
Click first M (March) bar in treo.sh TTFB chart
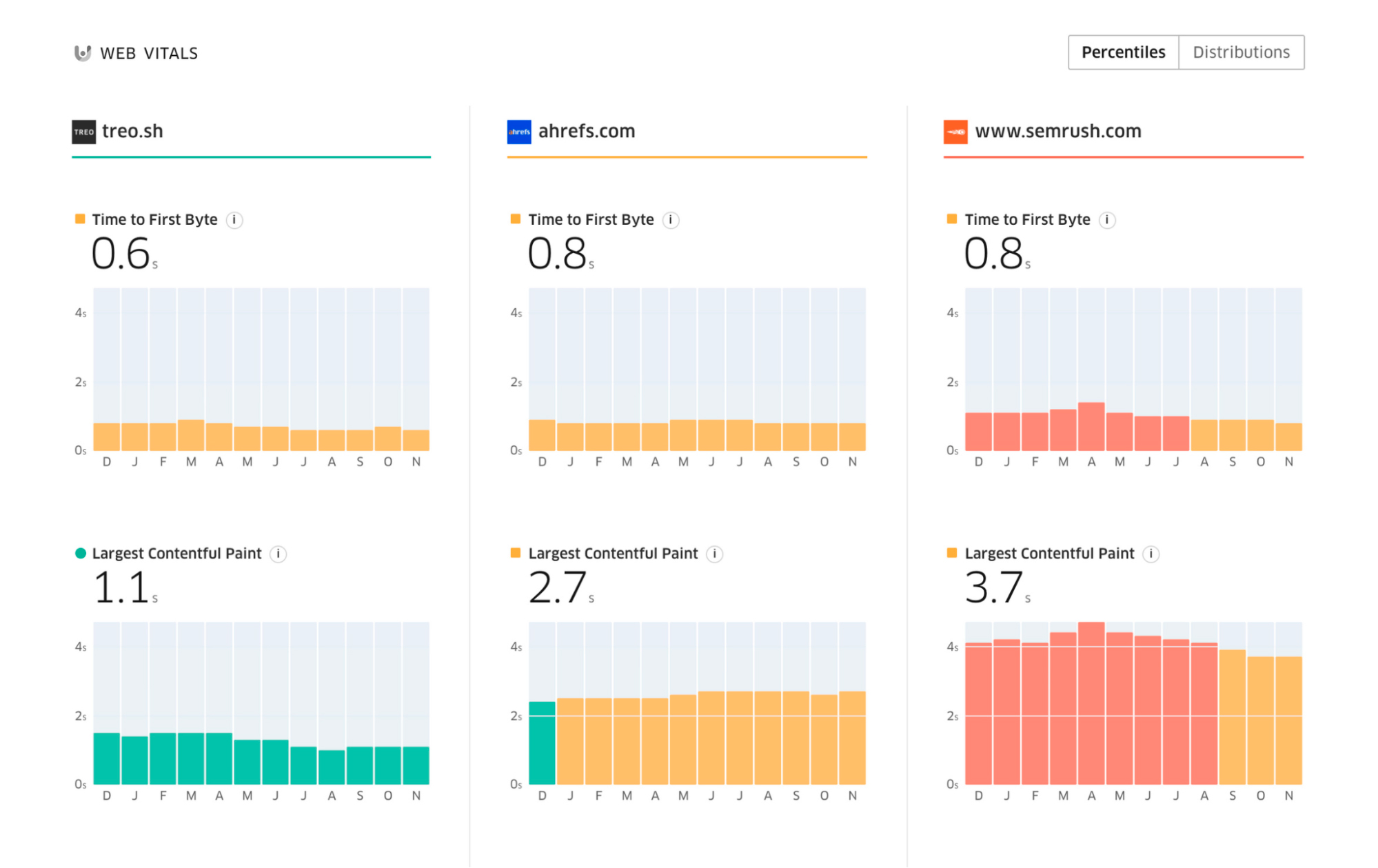[191, 435]
